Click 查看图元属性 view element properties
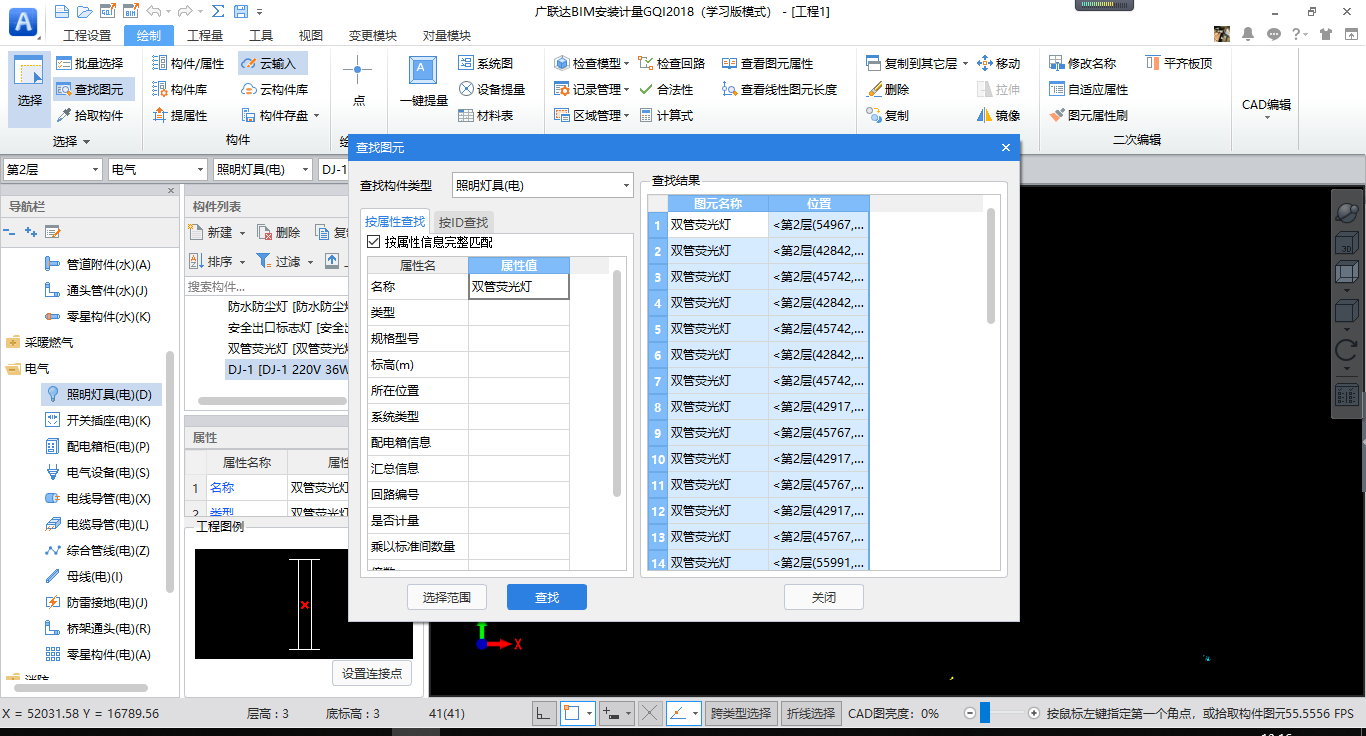The width and height of the screenshot is (1366, 736). click(x=767, y=63)
